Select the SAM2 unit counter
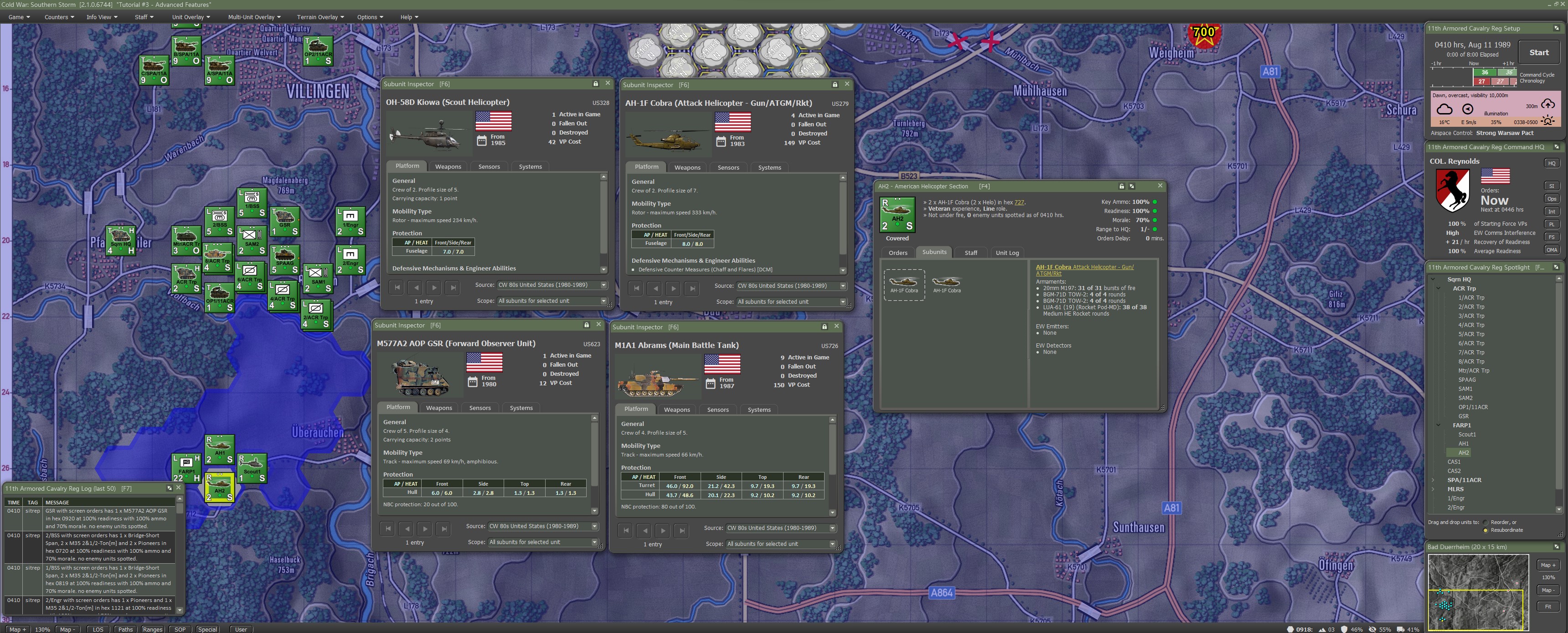 pos(252,241)
